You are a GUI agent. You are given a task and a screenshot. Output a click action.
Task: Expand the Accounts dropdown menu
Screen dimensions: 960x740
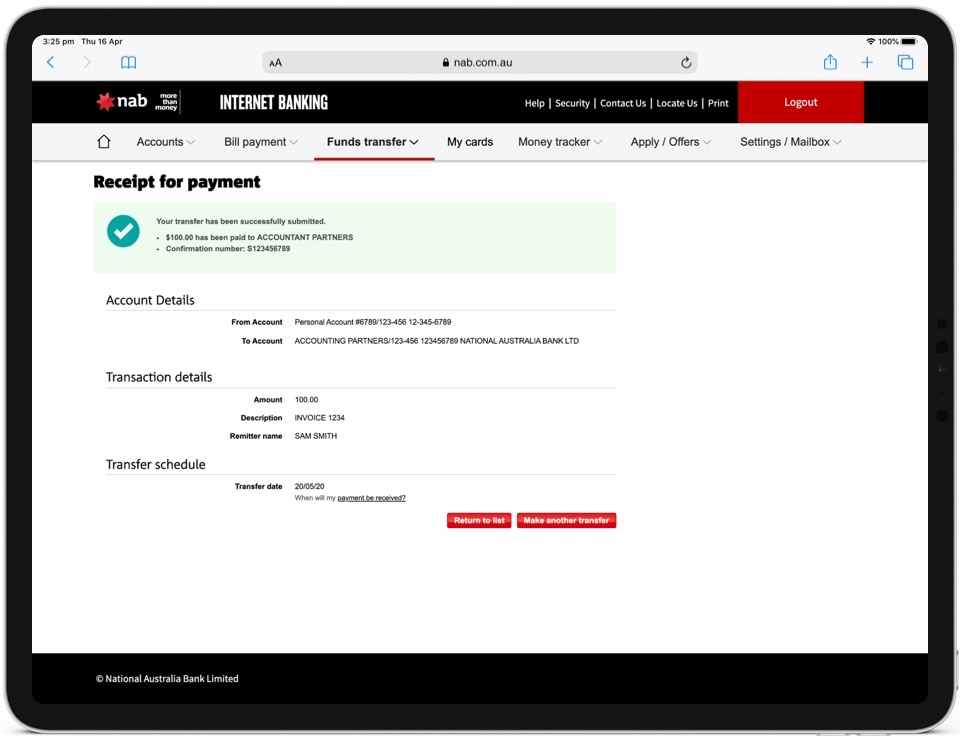point(166,142)
